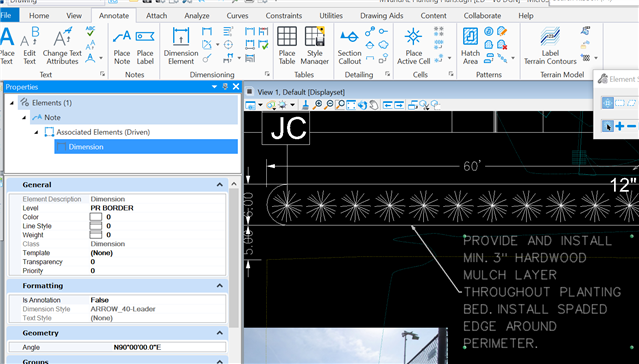Open the View Attributes icon
The width and height of the screenshot is (639, 364).
tap(251, 105)
